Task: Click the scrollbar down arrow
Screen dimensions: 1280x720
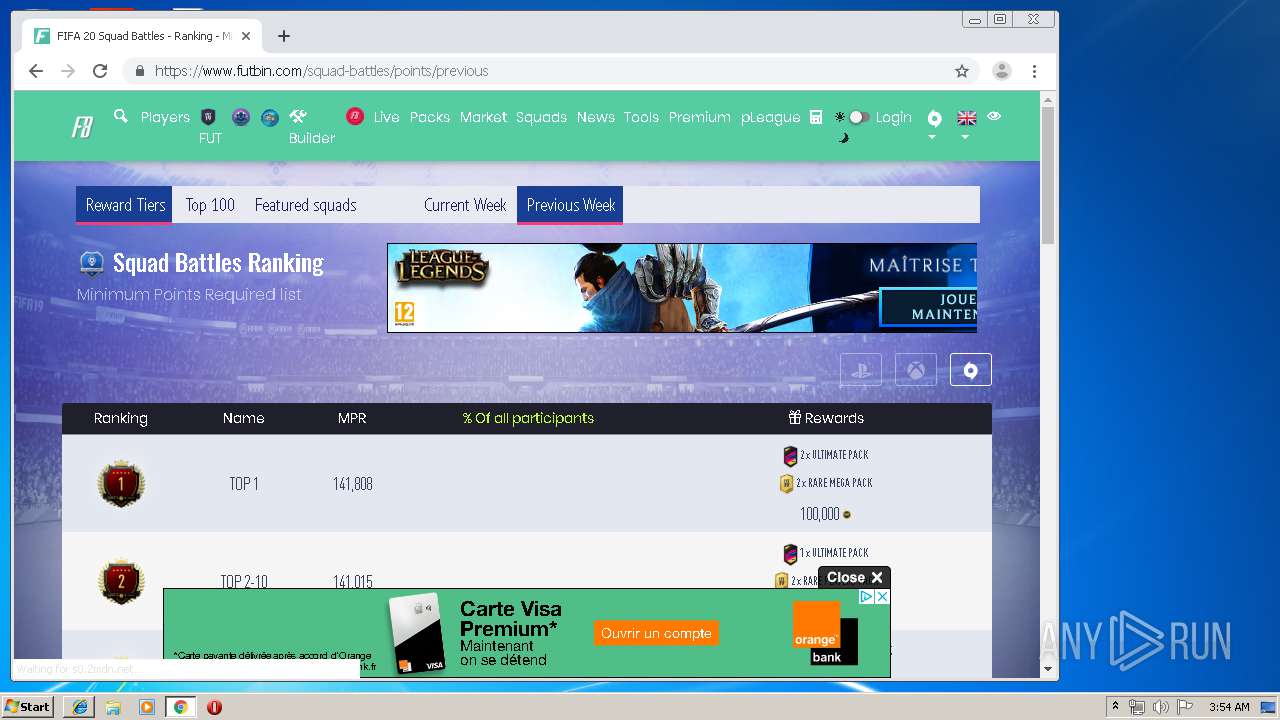Action: click(1048, 668)
